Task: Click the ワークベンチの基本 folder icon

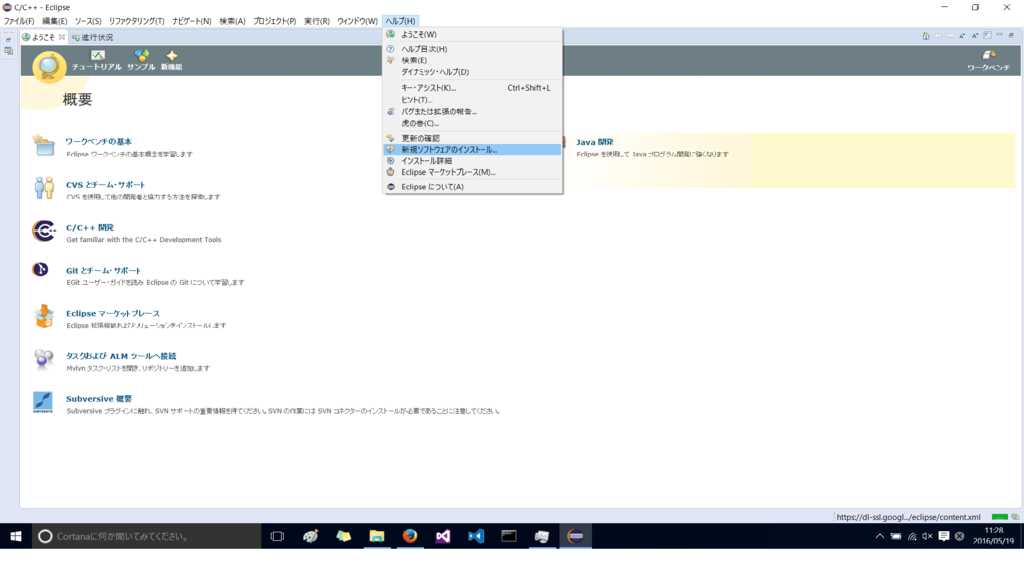Action: coord(44,145)
